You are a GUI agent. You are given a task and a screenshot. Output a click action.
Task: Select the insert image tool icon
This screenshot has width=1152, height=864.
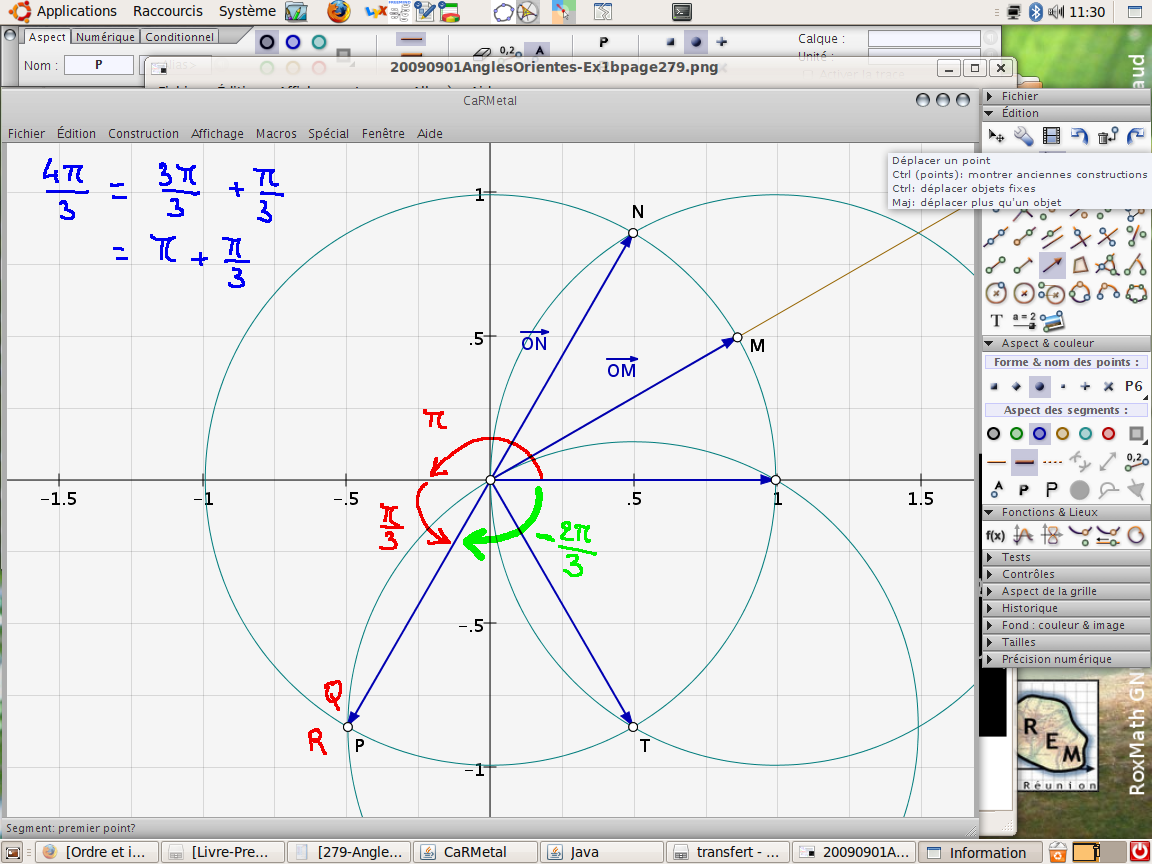(1051, 321)
